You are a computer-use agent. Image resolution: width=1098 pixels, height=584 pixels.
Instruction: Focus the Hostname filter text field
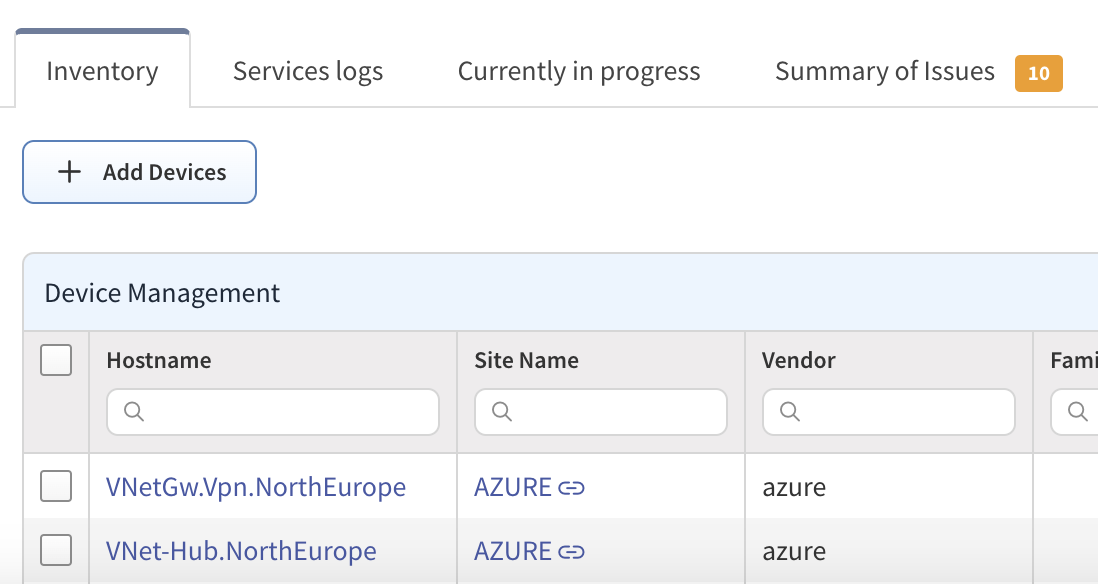[285, 412]
